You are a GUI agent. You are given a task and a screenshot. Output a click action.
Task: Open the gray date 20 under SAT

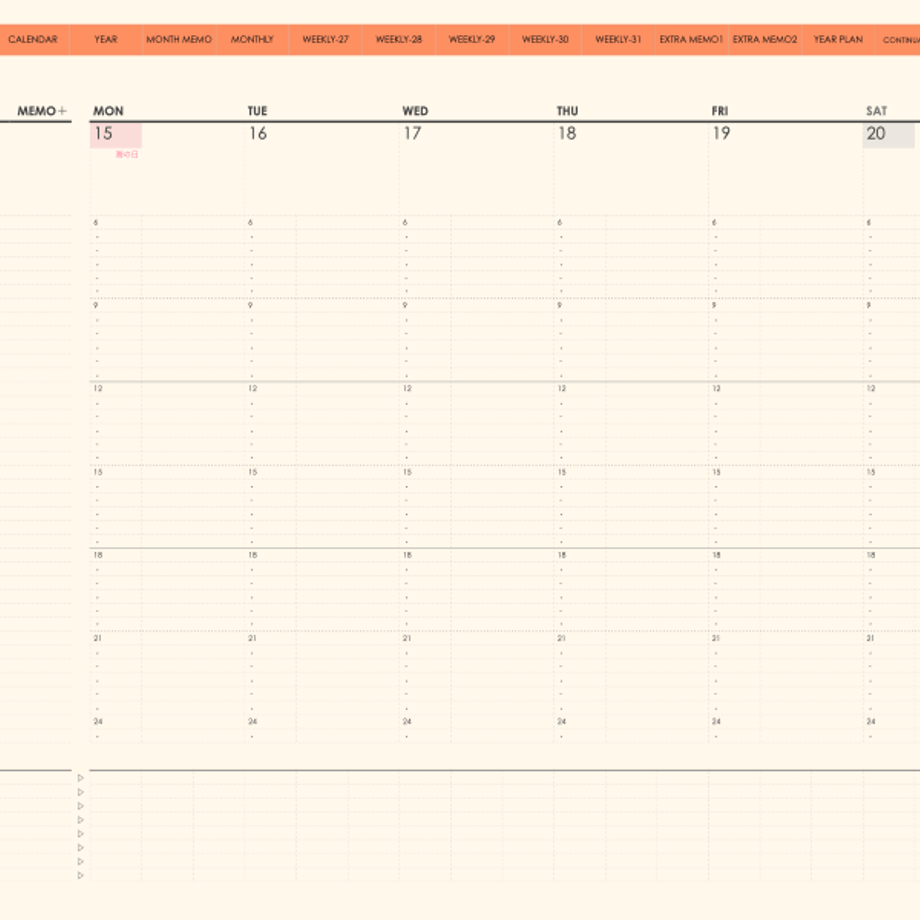click(x=888, y=134)
